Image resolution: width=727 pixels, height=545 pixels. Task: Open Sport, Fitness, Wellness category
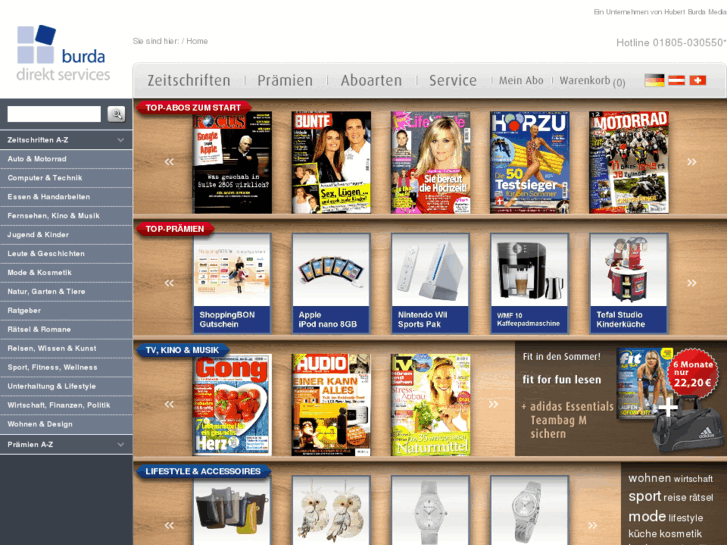click(66, 367)
